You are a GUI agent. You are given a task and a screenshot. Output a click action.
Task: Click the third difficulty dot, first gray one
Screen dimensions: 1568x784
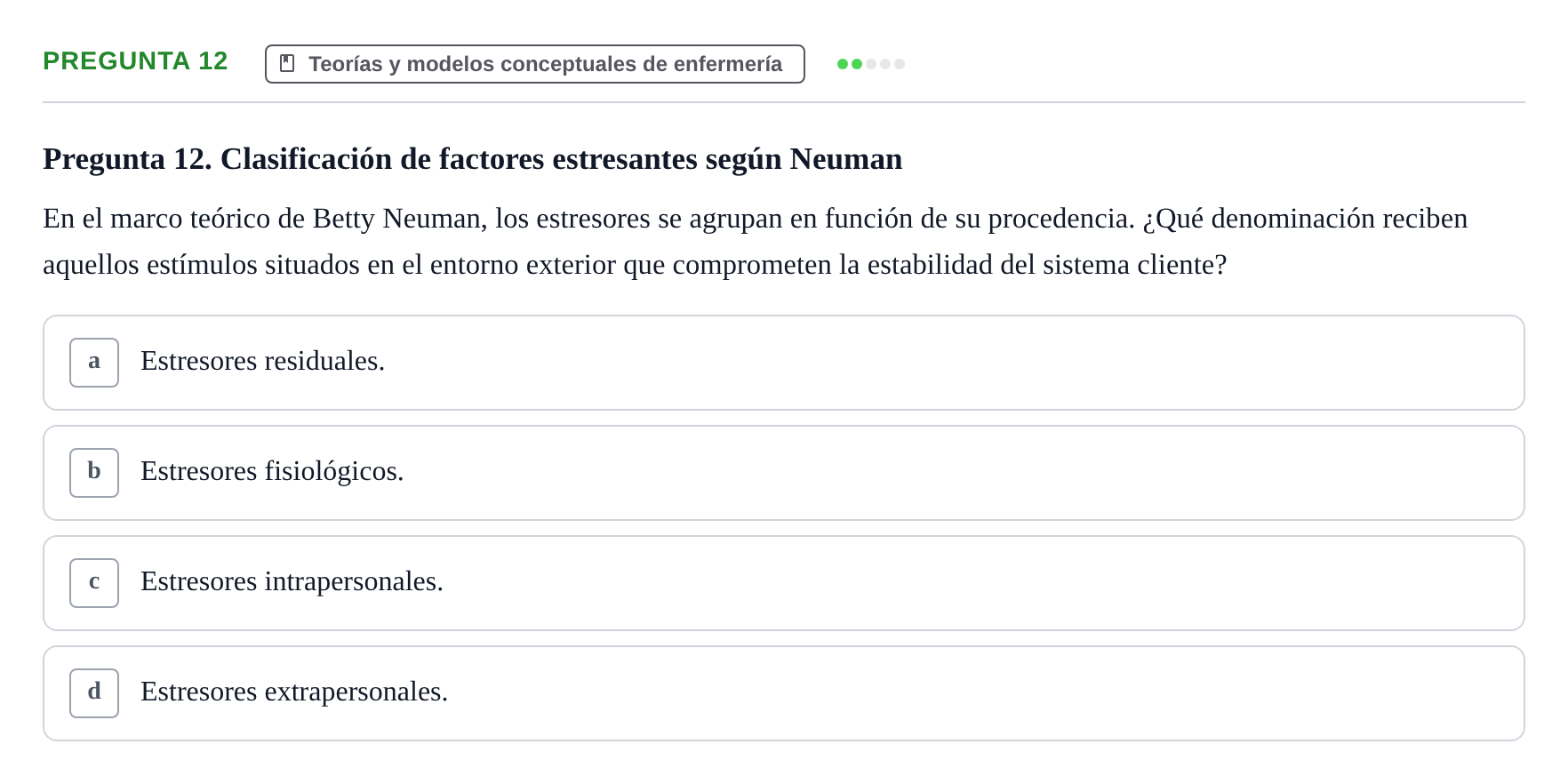[x=871, y=64]
